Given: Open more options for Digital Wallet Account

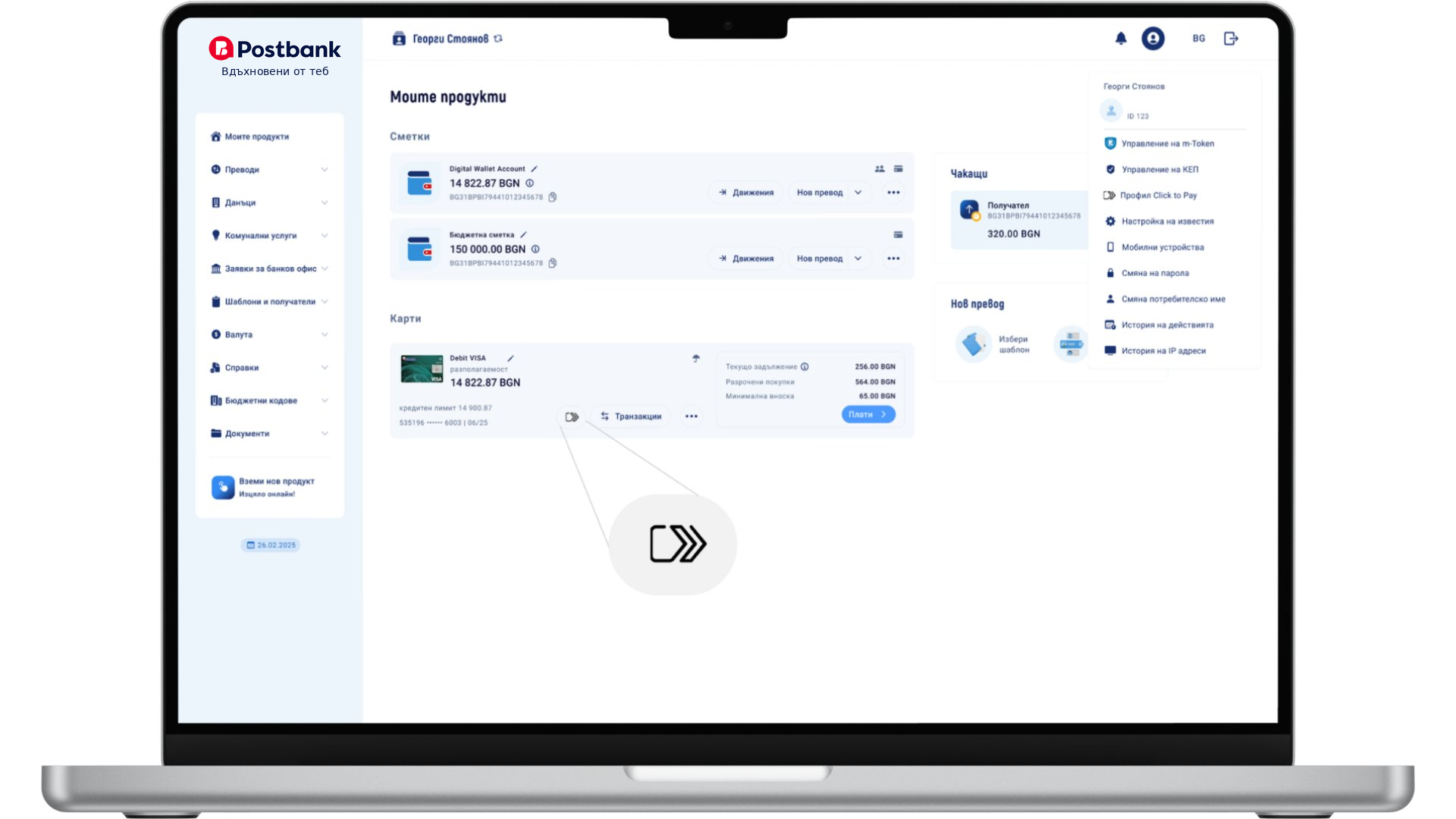Looking at the screenshot, I should 893,193.
